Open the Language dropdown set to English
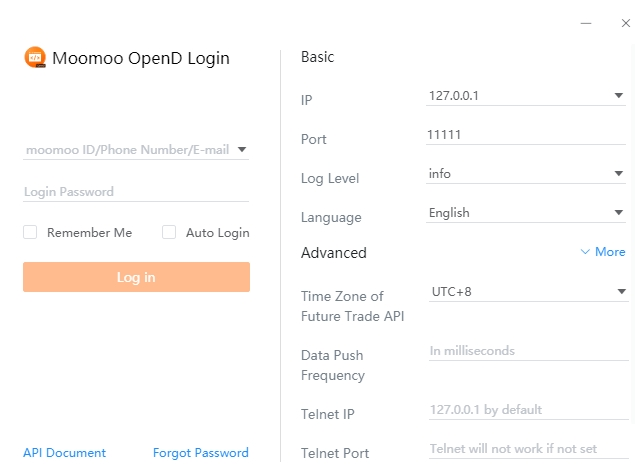The width and height of the screenshot is (635, 474). (x=619, y=213)
